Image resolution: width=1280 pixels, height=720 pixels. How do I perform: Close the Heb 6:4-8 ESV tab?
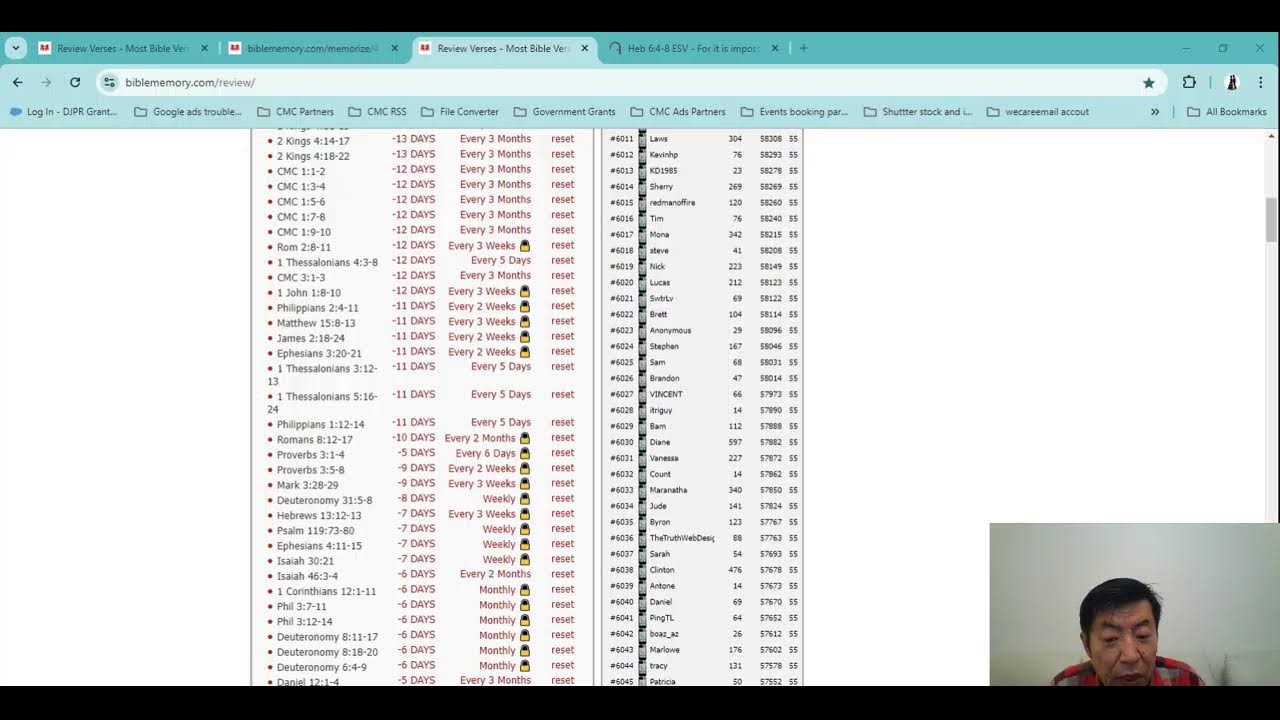click(775, 48)
